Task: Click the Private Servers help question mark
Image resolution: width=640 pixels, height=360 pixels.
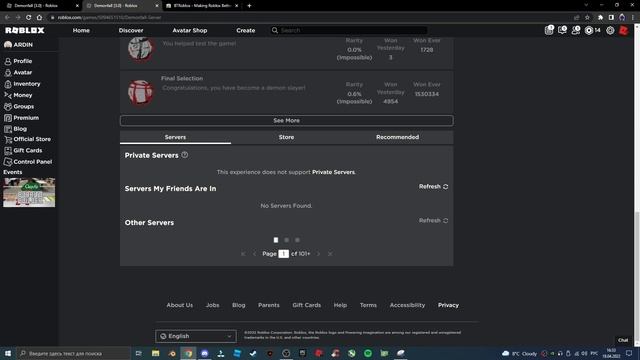Action: coord(185,155)
